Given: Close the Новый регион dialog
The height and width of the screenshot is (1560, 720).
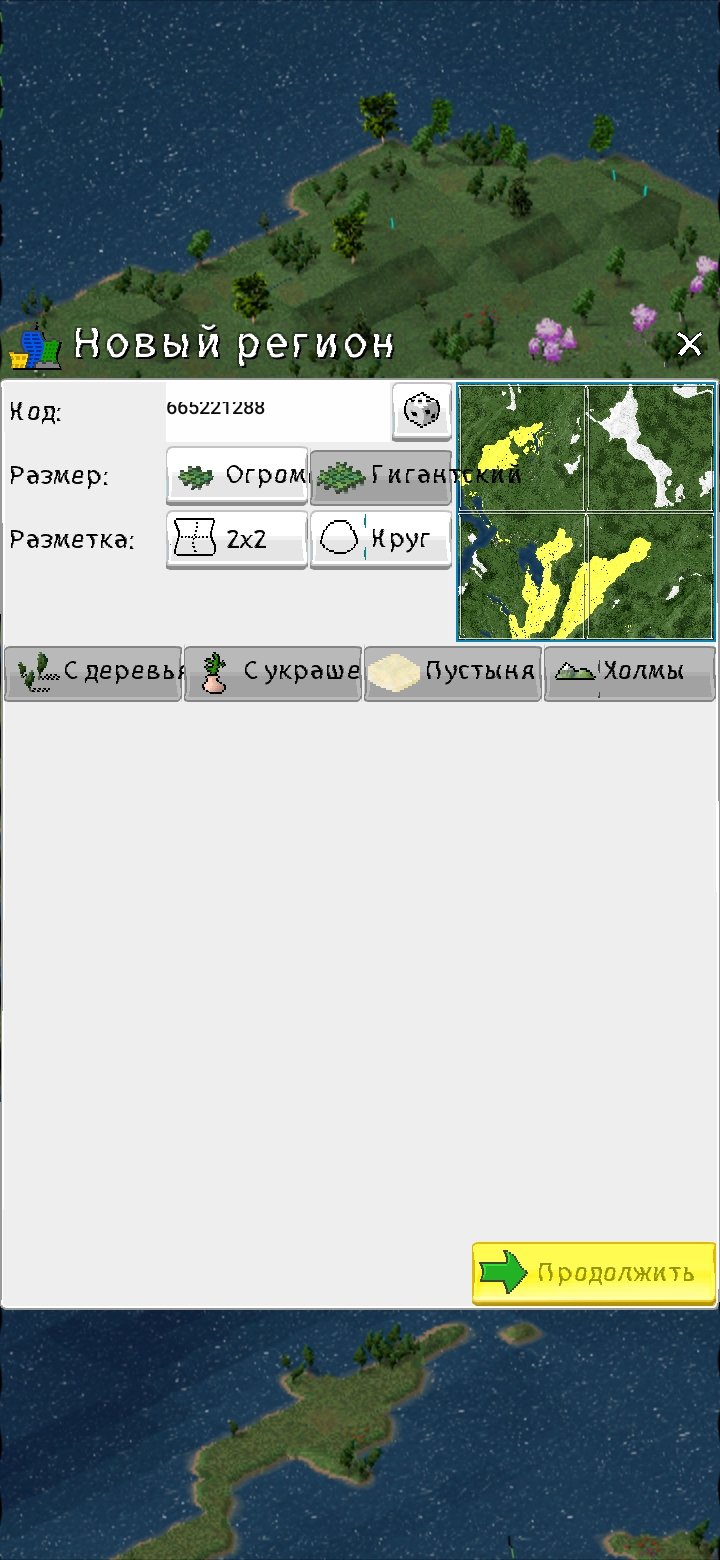Looking at the screenshot, I should tap(689, 345).
